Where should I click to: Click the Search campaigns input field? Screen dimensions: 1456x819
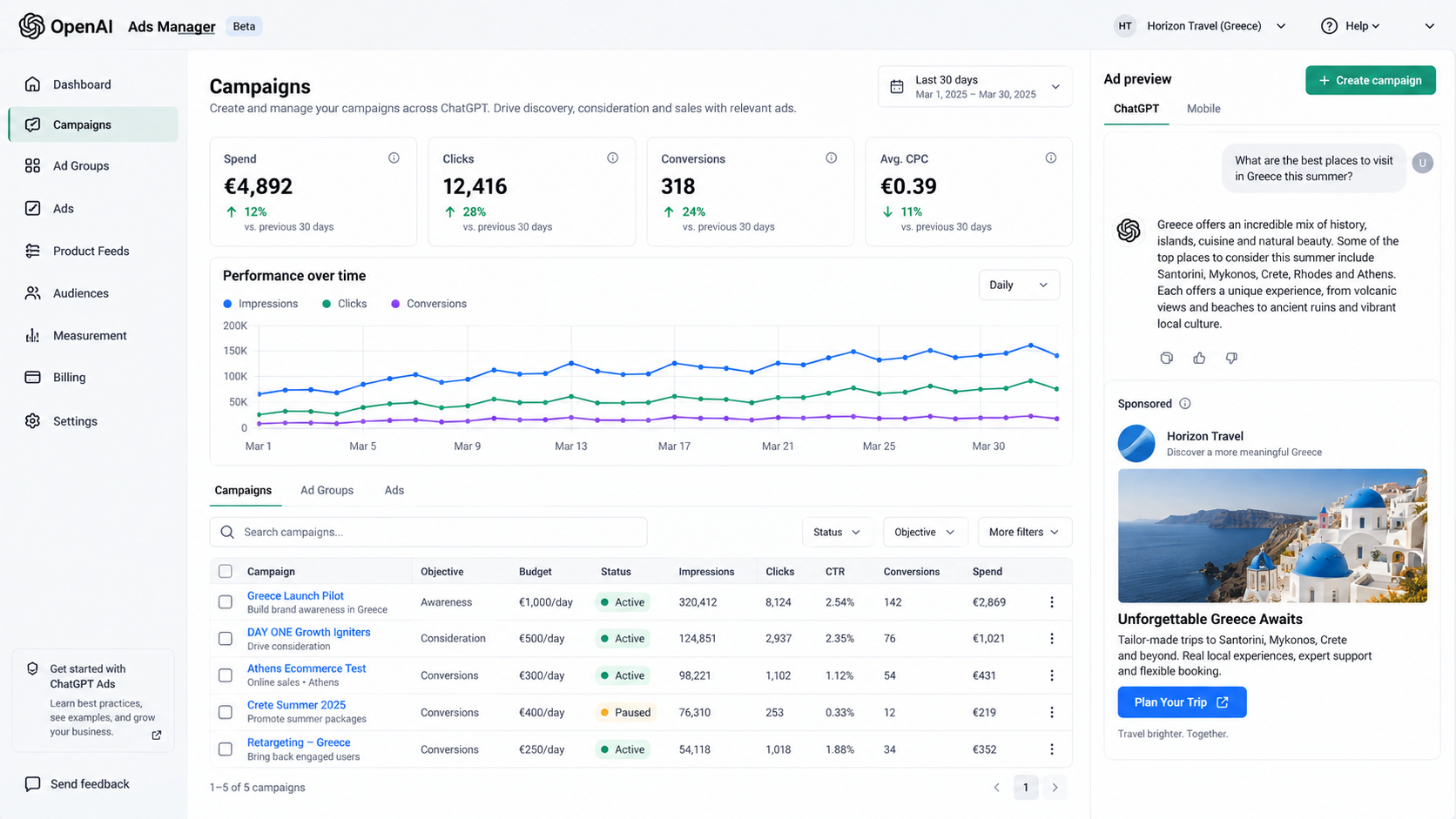pyautogui.click(x=428, y=532)
